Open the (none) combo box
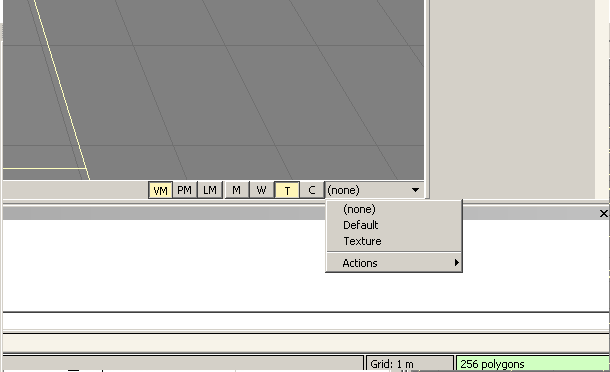 point(375,190)
